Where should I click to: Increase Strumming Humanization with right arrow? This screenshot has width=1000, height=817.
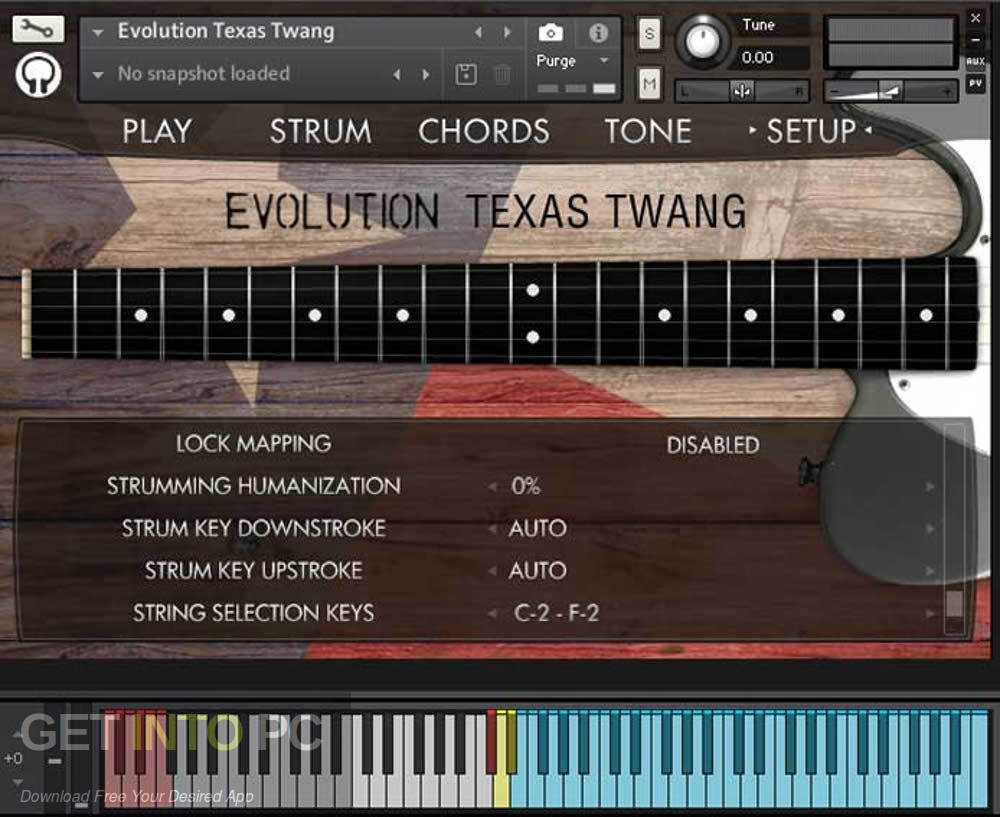(x=930, y=487)
